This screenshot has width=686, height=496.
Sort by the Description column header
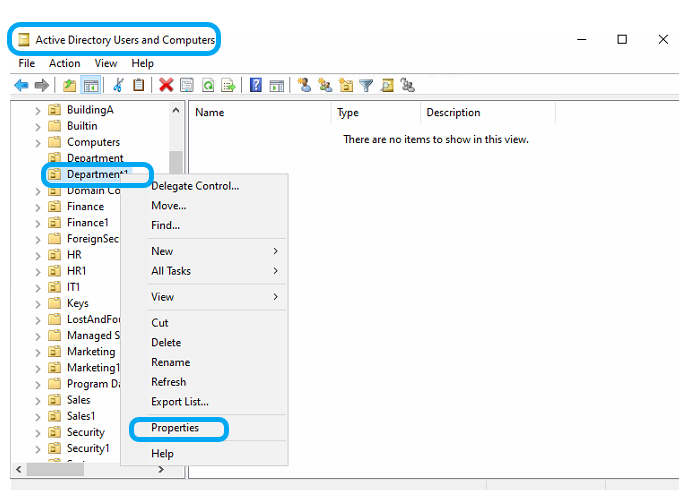click(488, 112)
